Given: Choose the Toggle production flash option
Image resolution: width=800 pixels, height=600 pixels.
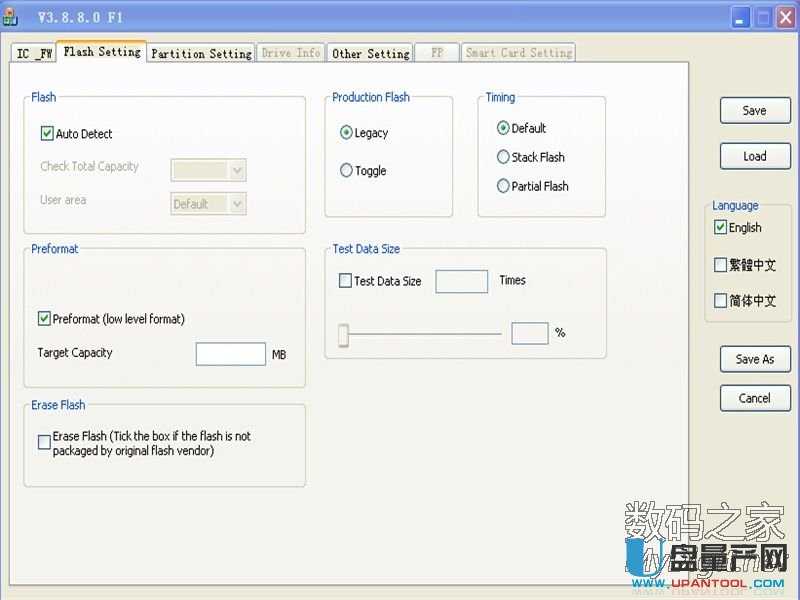Looking at the screenshot, I should 346,171.
